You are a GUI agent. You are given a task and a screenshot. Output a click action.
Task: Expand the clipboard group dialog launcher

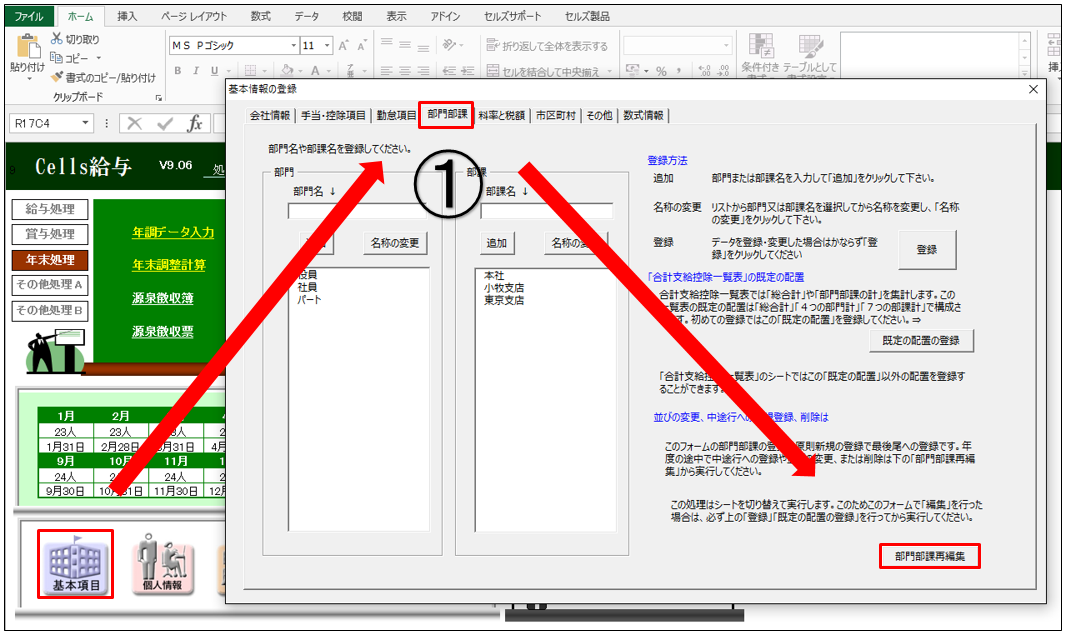point(158,98)
